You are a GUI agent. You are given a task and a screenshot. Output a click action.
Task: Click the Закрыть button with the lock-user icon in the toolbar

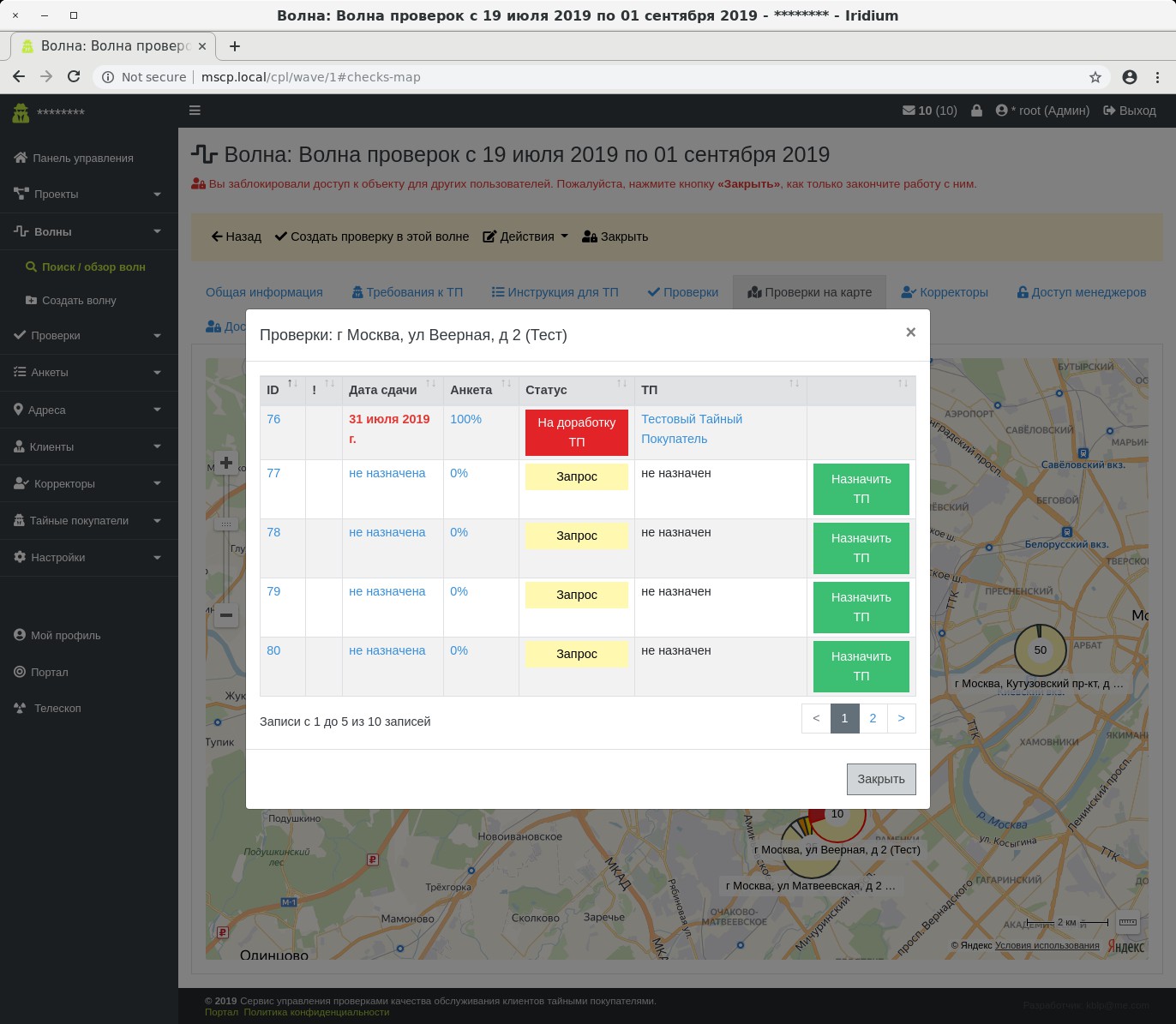pyautogui.click(x=615, y=237)
